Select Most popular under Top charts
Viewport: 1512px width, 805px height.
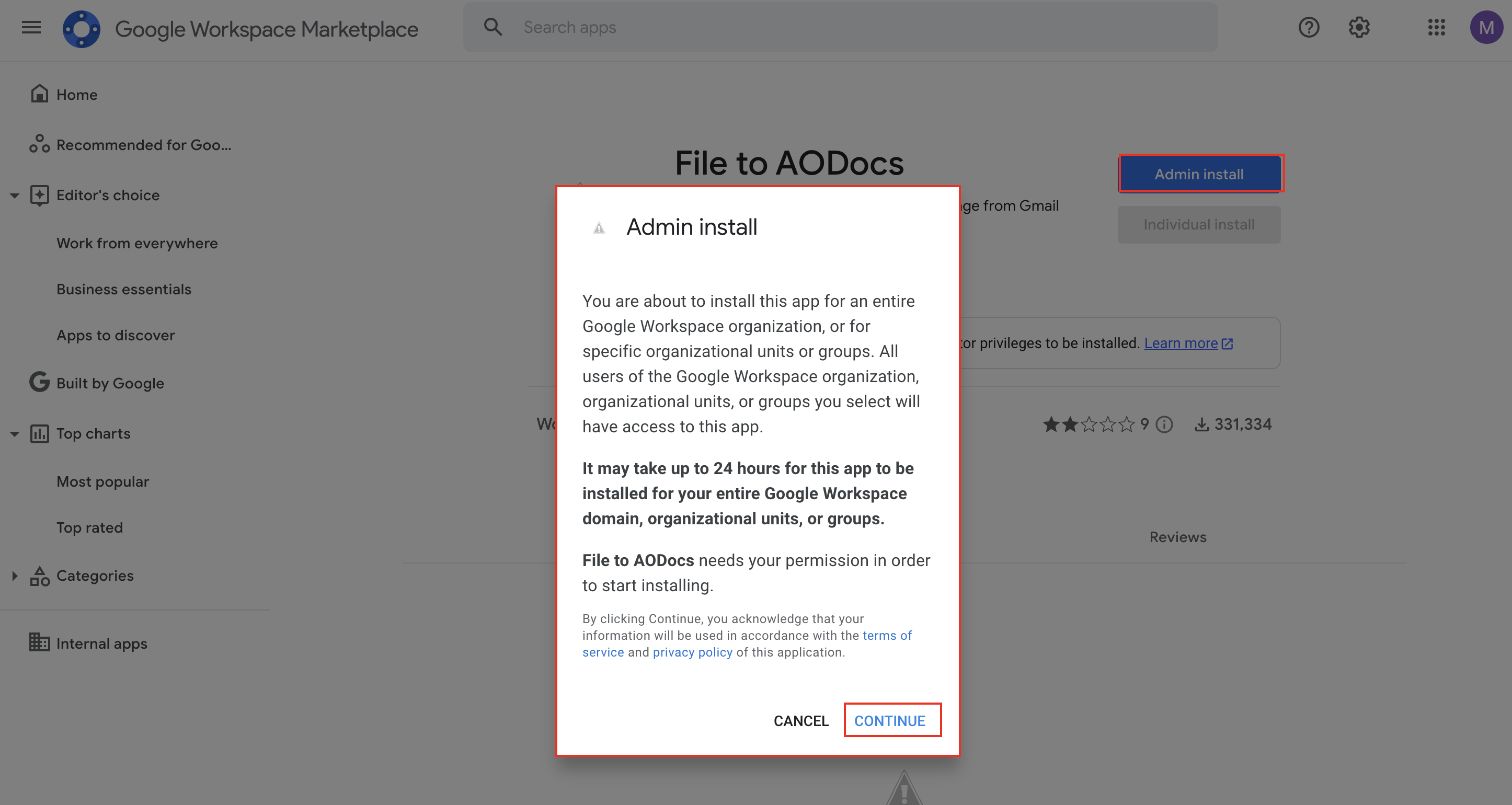102,481
